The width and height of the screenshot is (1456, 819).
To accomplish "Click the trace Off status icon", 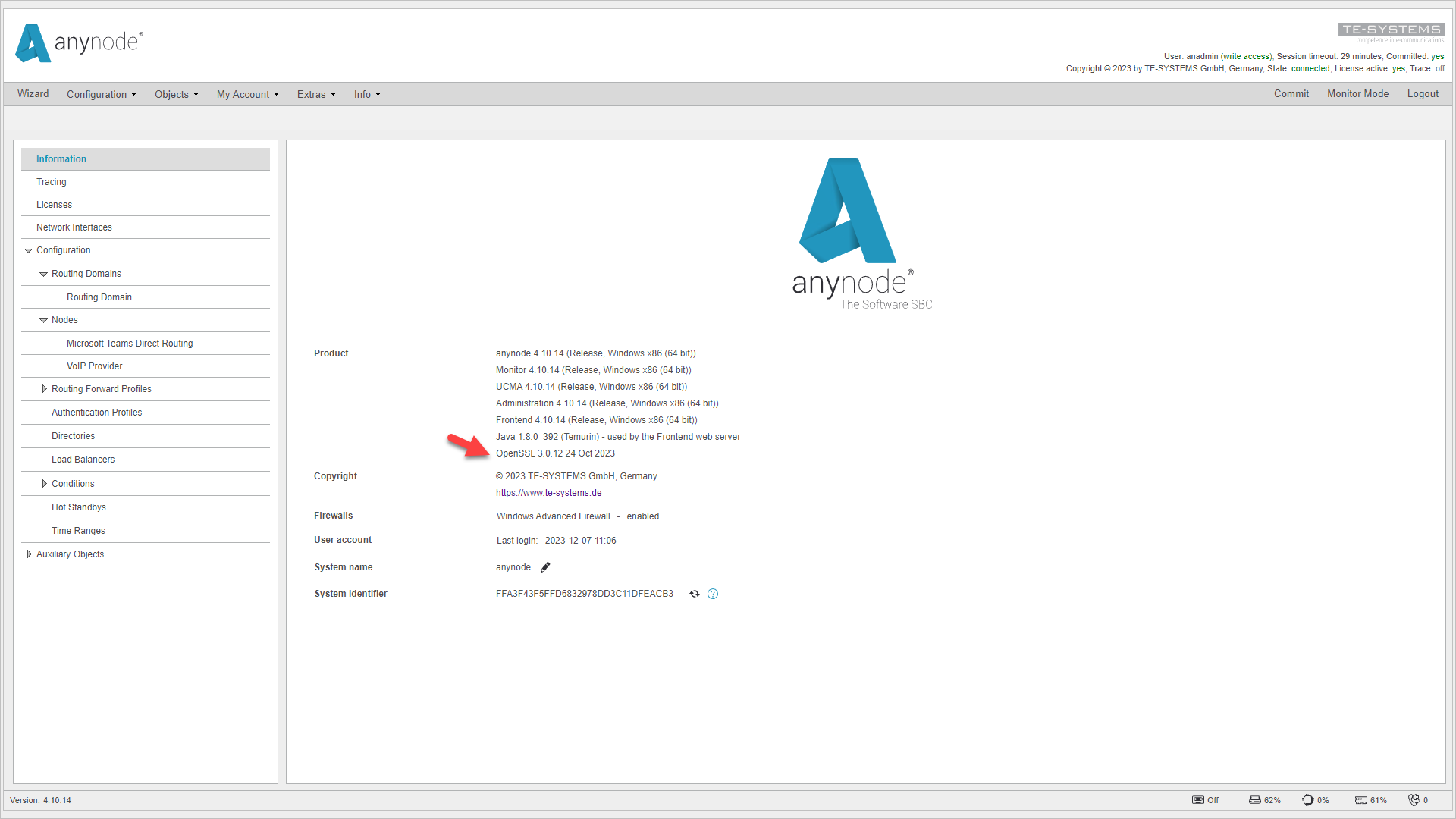I will (1205, 800).
